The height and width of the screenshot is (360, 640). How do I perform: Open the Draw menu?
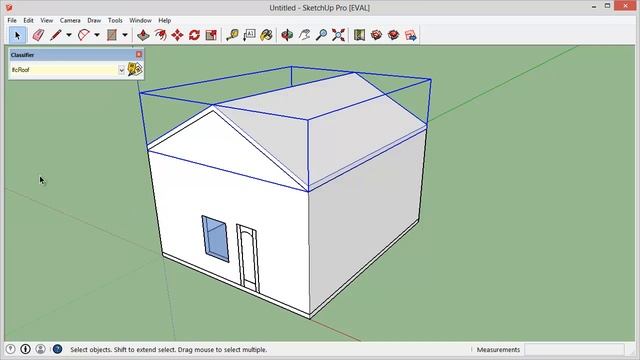coord(94,20)
